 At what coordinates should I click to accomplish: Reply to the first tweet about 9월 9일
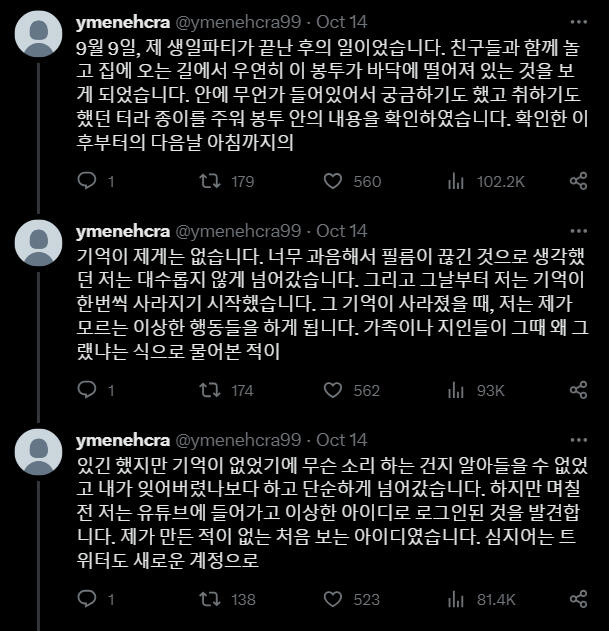tap(86, 181)
